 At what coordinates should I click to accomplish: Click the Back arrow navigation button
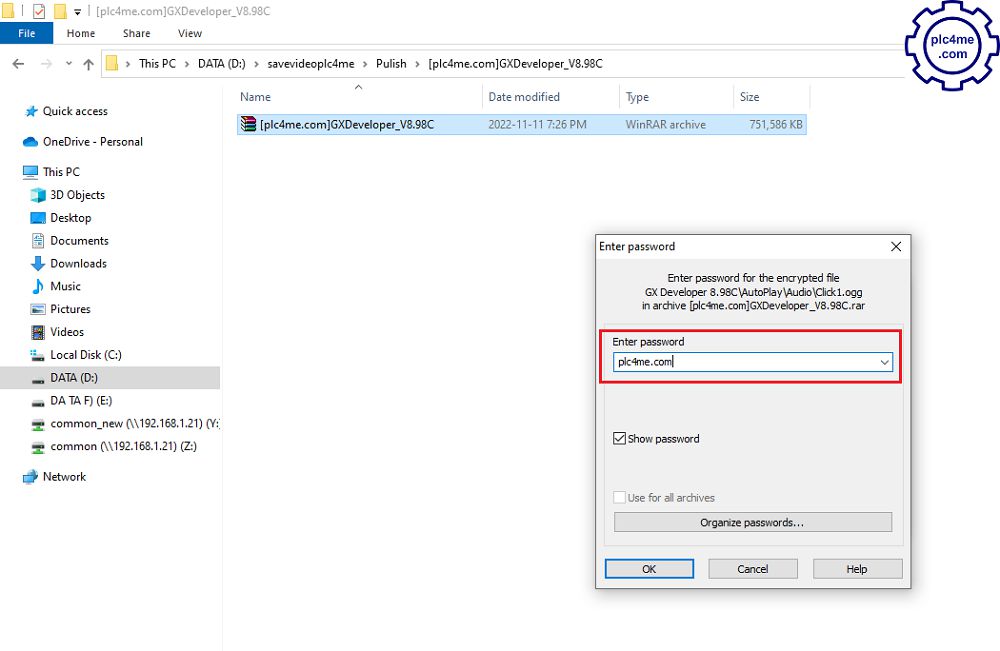click(x=18, y=64)
